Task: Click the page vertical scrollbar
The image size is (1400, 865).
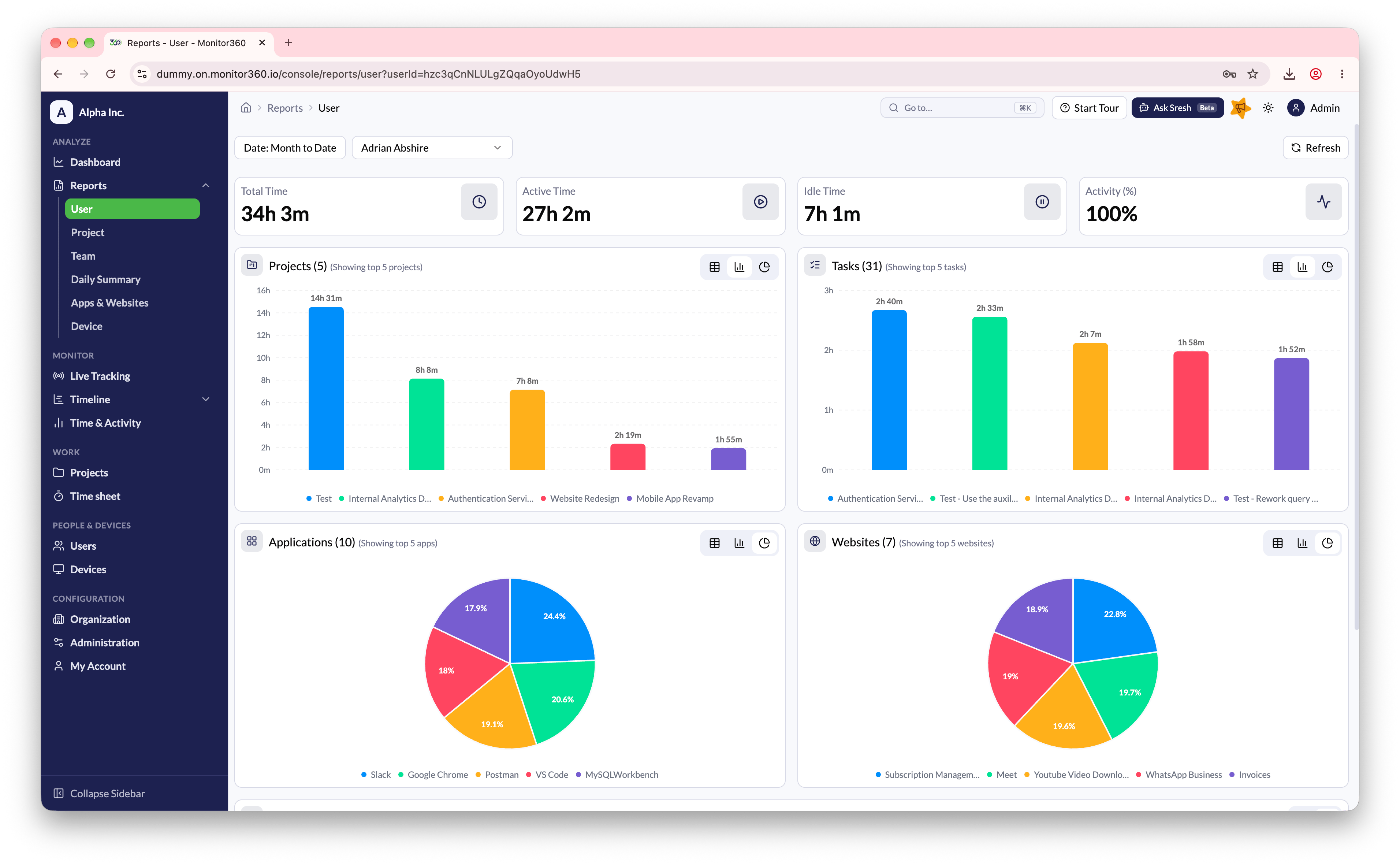Action: pos(1356,378)
